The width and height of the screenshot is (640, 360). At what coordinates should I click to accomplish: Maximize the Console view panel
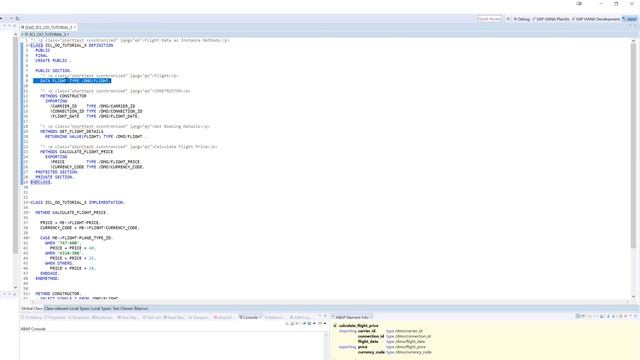325,316
